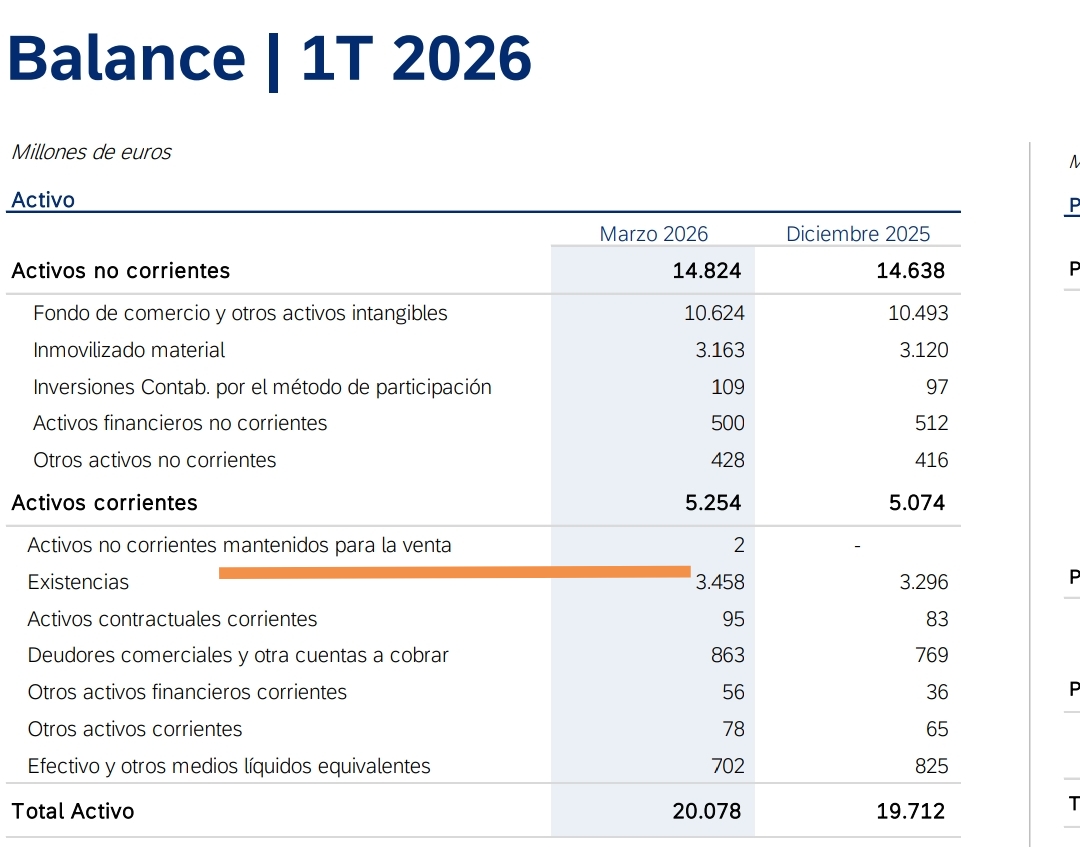This screenshot has height=847, width=1080.
Task: Click 'Inversiones Contab. por el método de participación'
Action: pos(262,387)
